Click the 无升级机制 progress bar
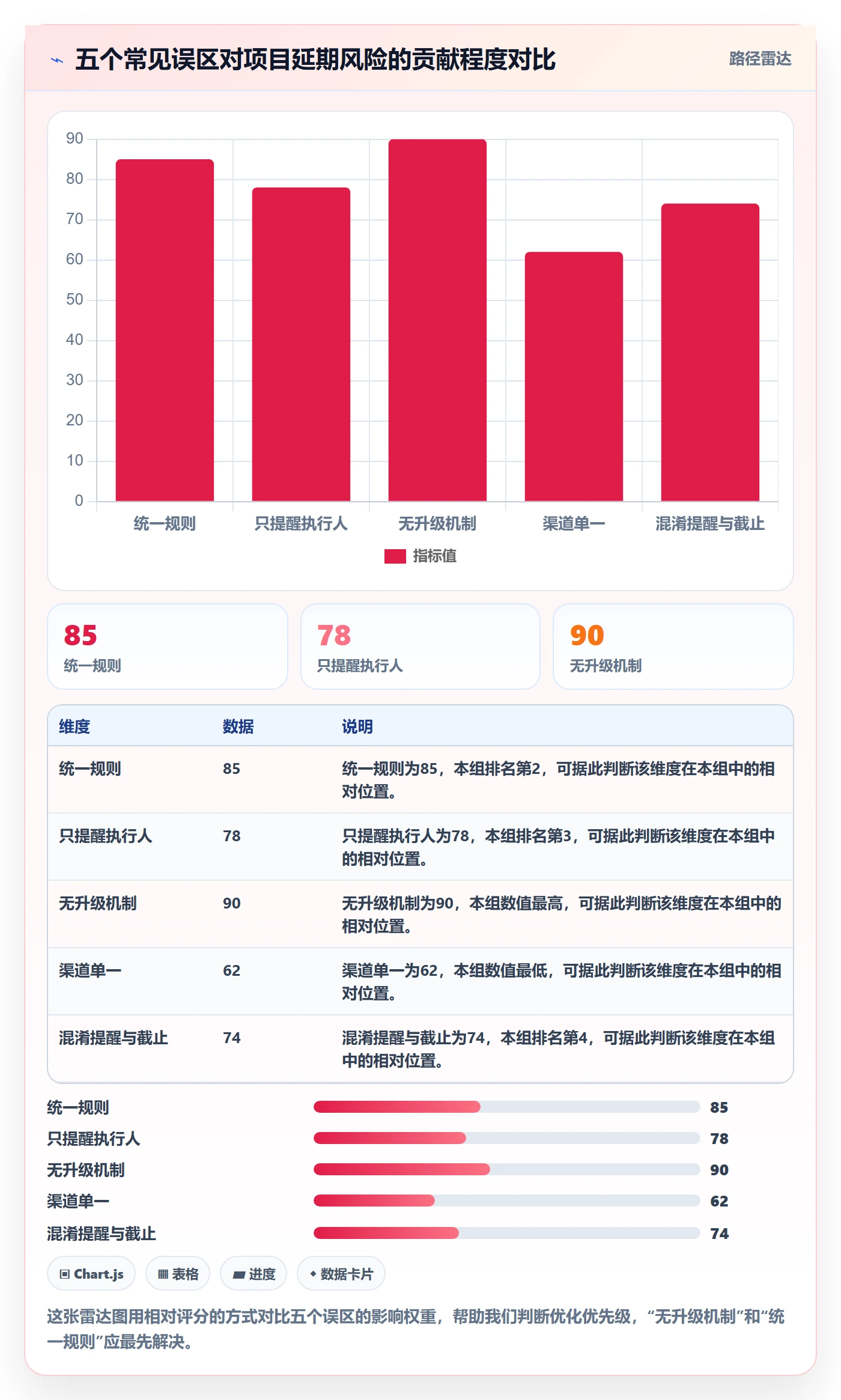Image resolution: width=841 pixels, height=1400 pixels. point(507,1169)
